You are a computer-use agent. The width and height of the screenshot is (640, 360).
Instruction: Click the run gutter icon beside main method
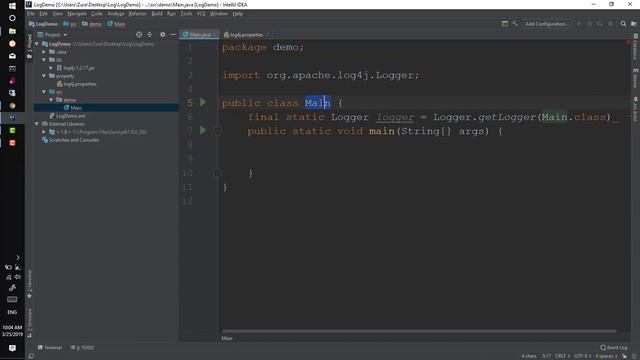pos(203,131)
